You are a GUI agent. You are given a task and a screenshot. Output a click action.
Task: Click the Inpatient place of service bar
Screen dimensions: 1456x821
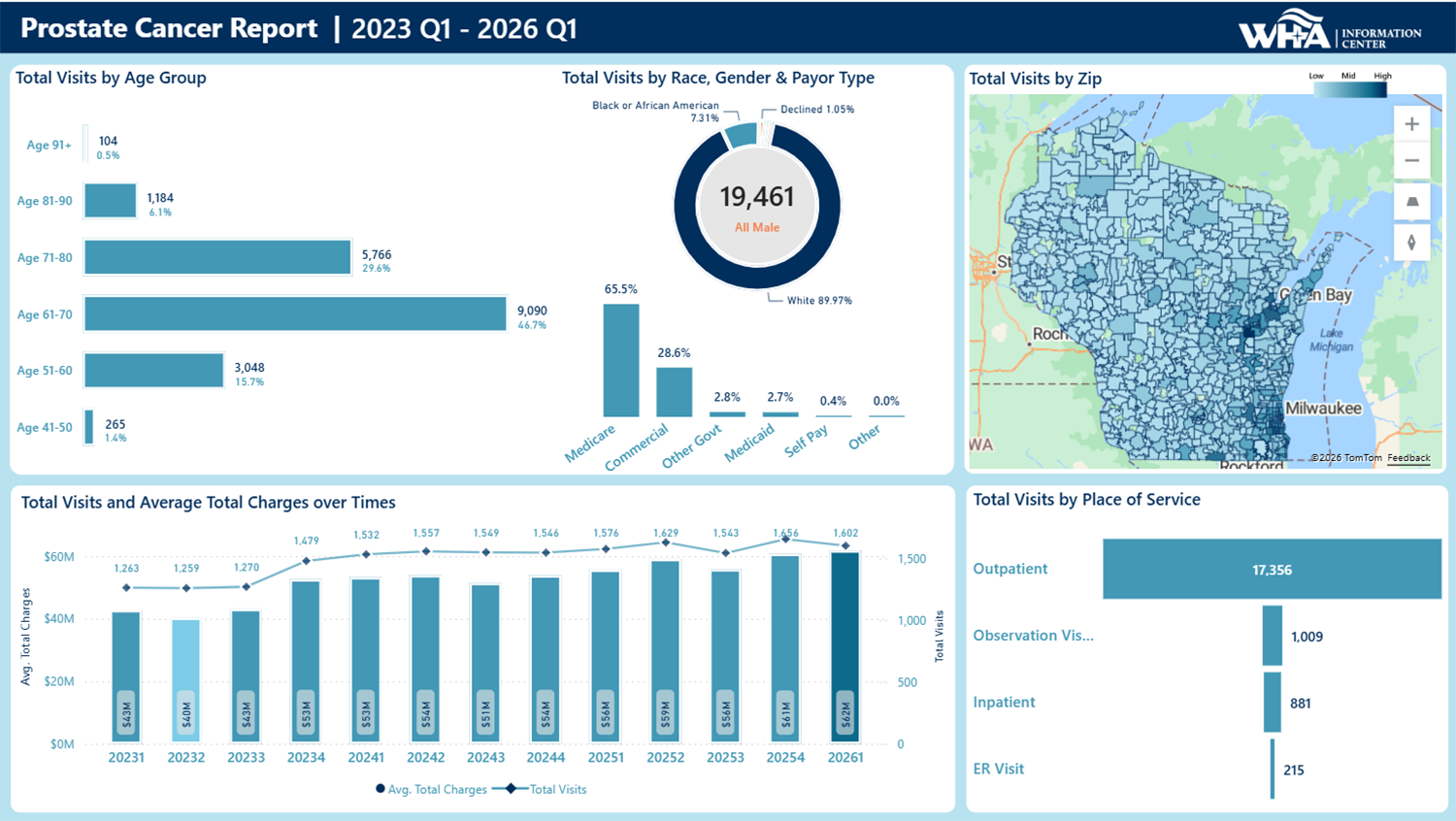(1273, 703)
